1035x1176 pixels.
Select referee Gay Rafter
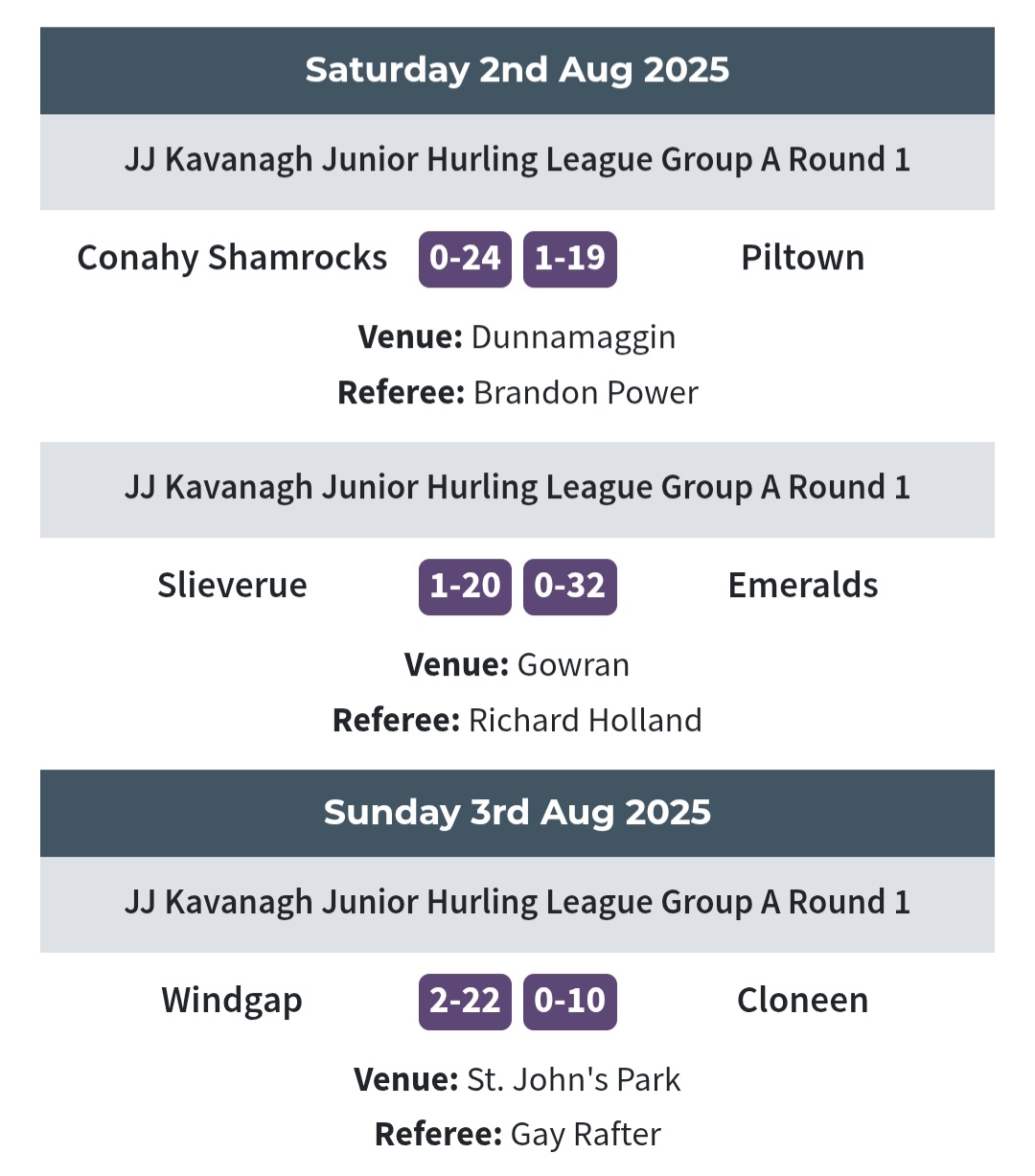tap(517, 1135)
